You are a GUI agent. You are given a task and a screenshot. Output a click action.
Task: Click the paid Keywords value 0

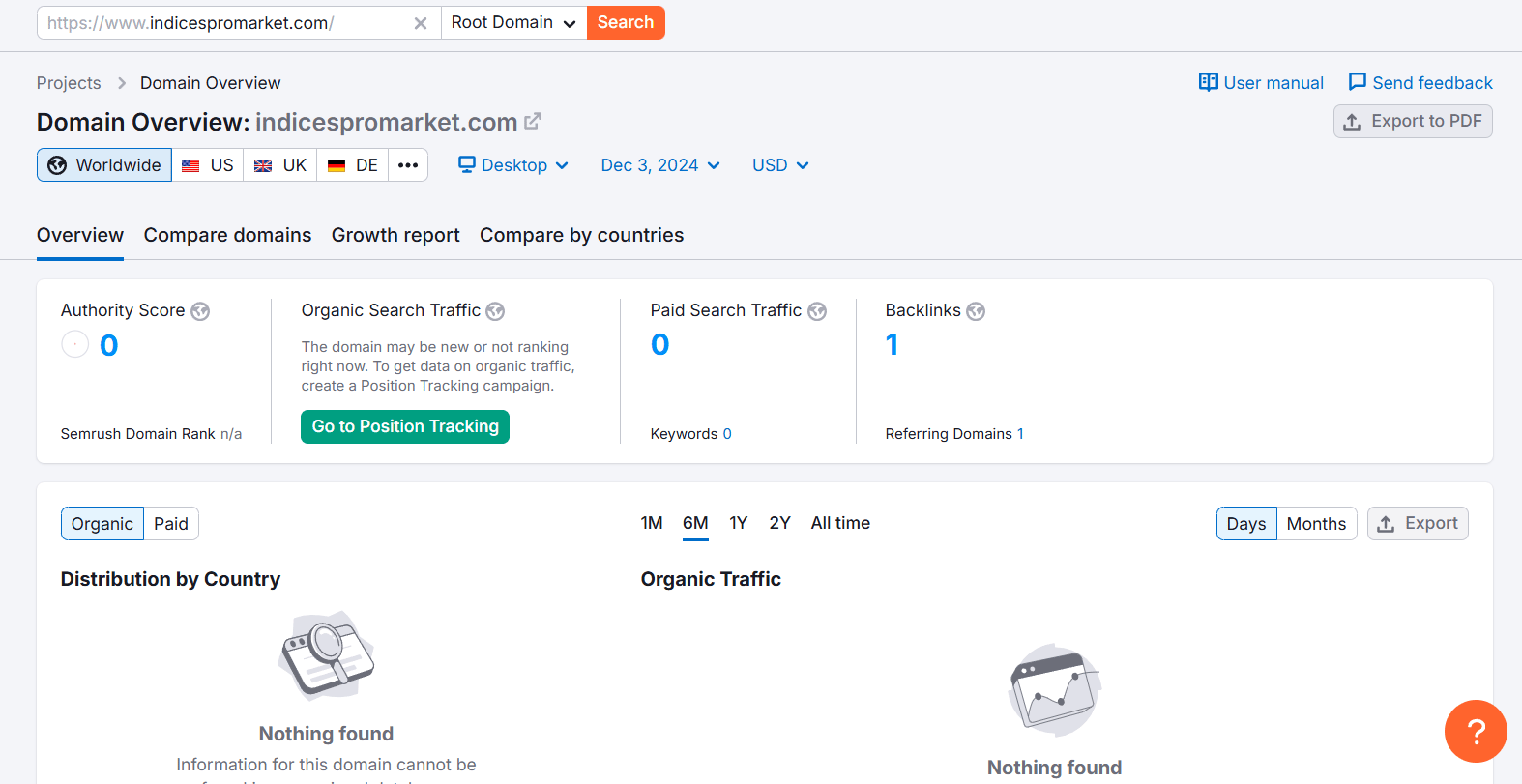tap(727, 434)
